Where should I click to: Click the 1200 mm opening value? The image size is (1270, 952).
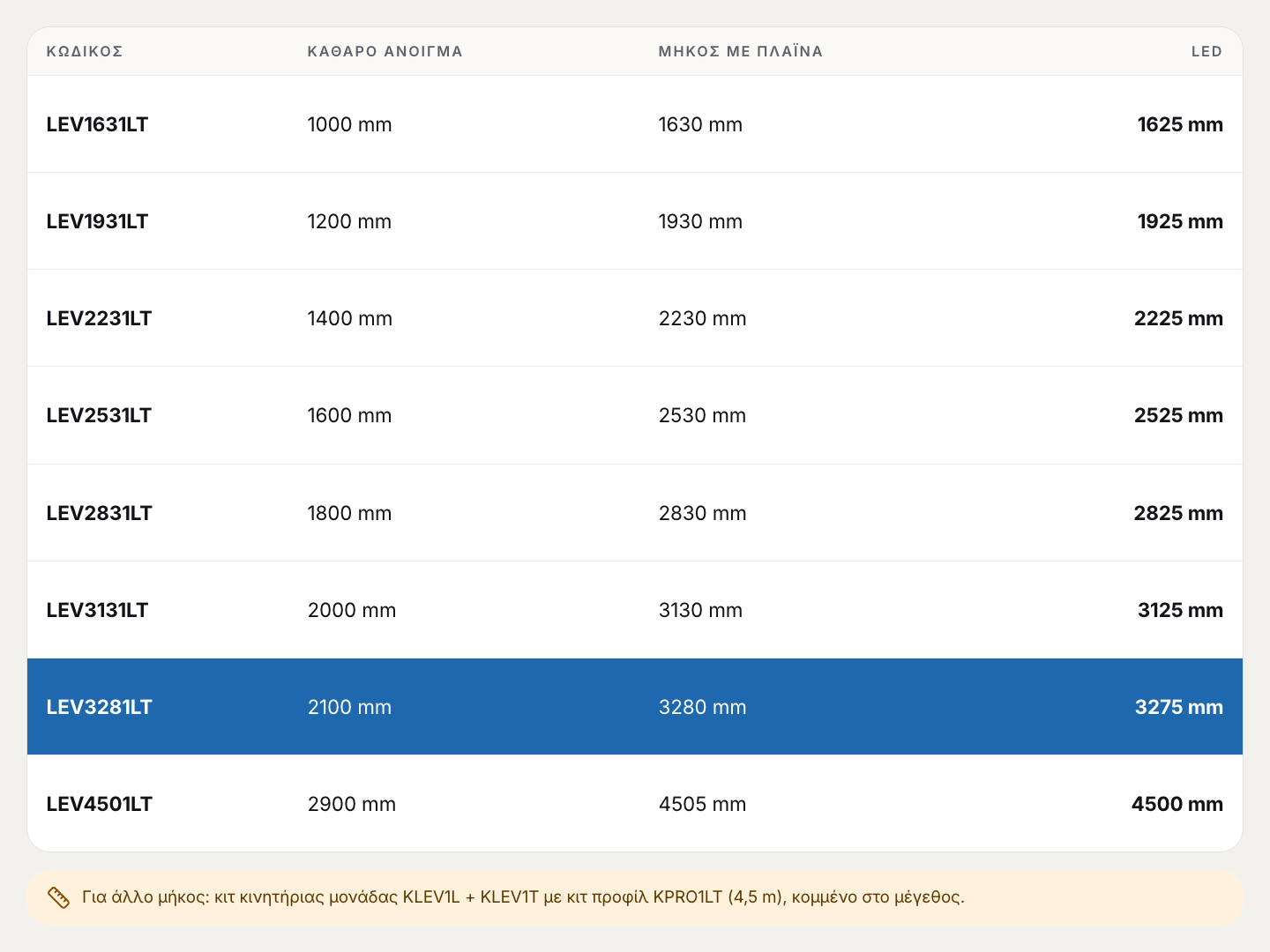click(x=350, y=221)
